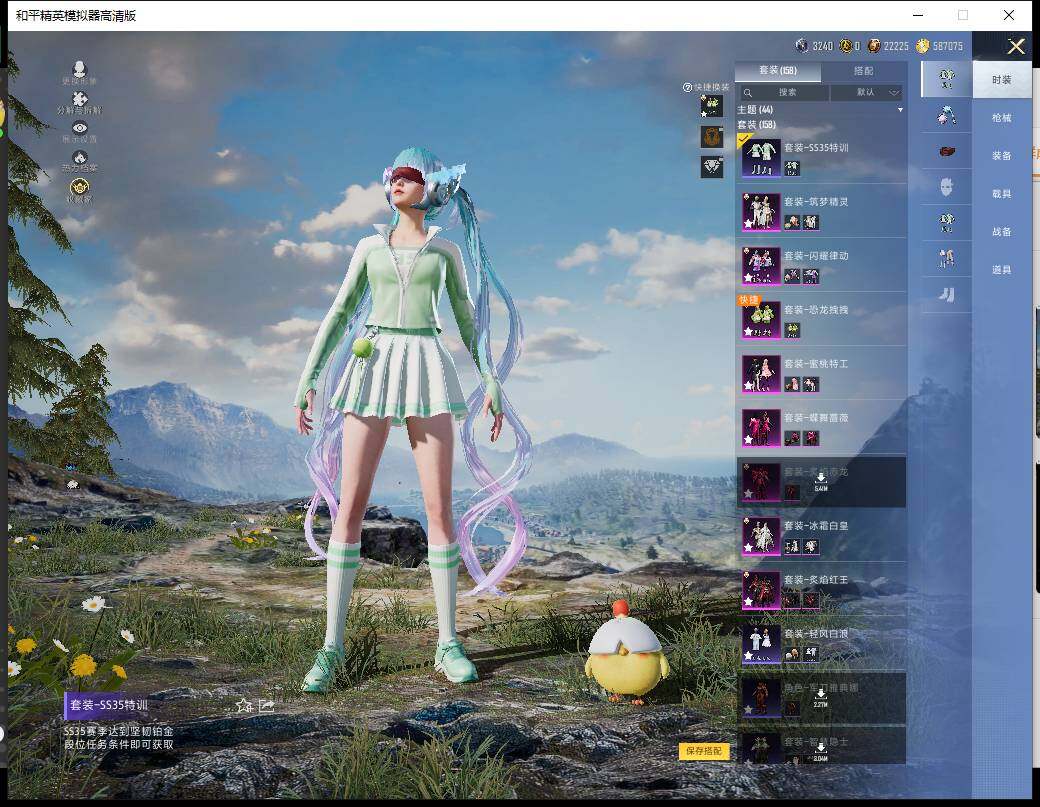The image size is (1040, 807).
Task: Select the mask face subcategory icon
Action: (945, 186)
